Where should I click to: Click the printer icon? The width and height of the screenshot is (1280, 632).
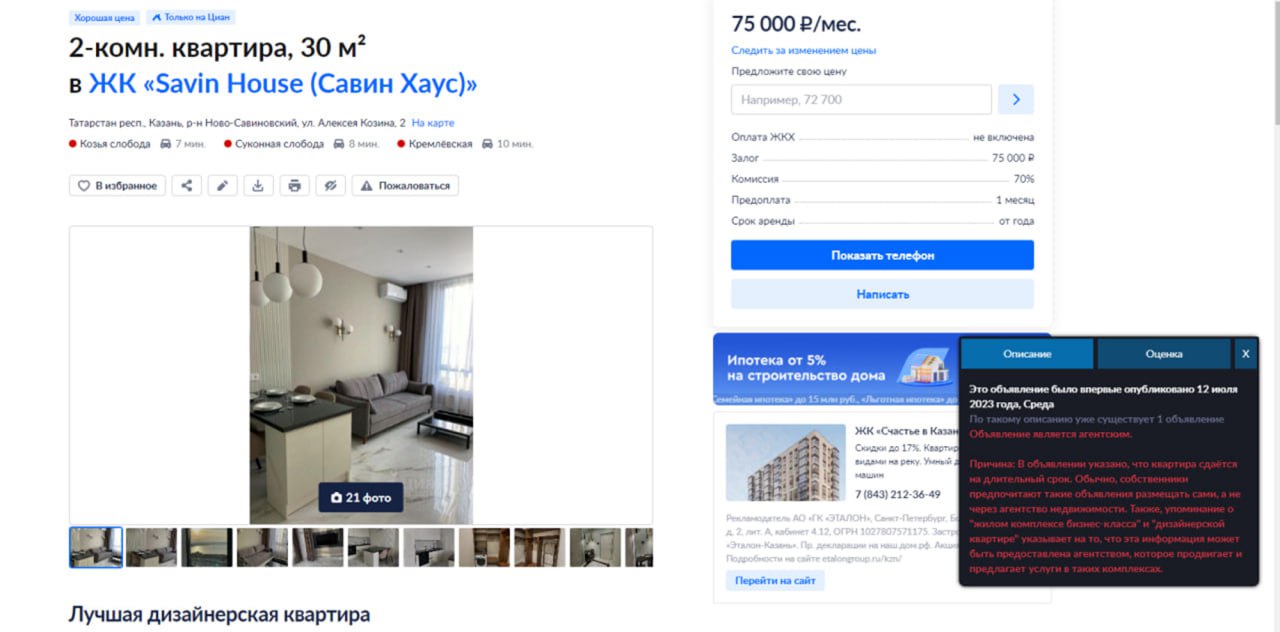pyautogui.click(x=294, y=185)
